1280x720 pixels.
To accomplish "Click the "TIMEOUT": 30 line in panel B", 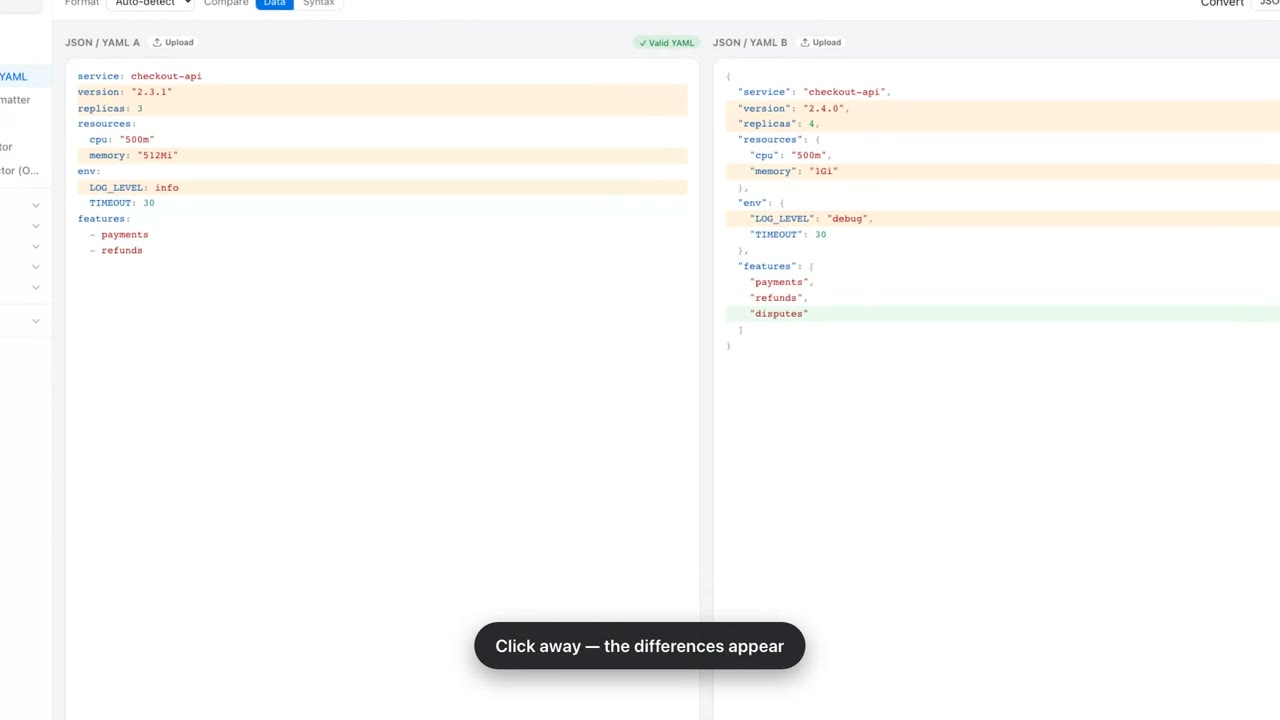I will click(788, 235).
